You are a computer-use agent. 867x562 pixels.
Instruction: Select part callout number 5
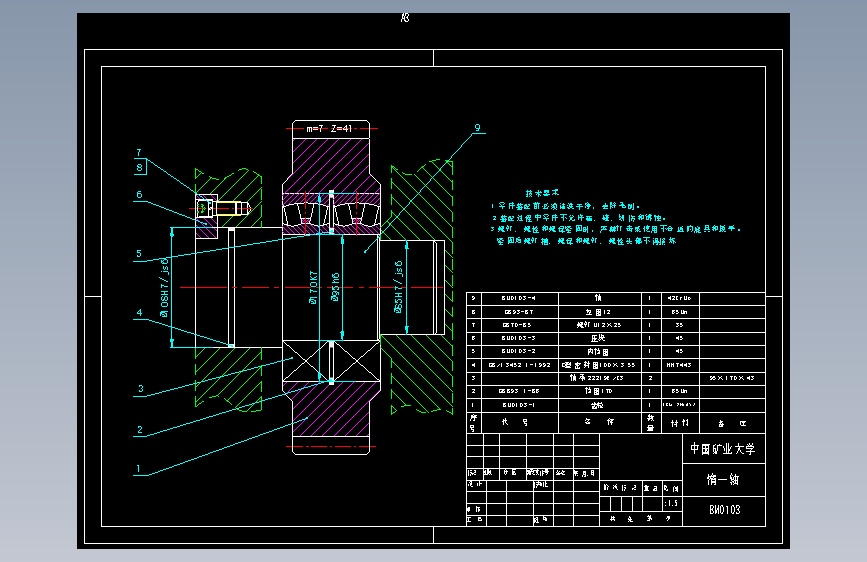139,254
